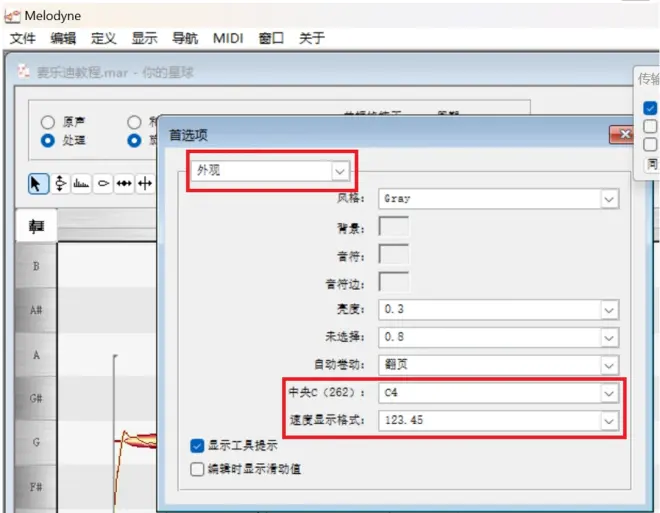Click the orange note blob on G row
Image resolution: width=660 pixels, height=513 pixels.
(139, 440)
